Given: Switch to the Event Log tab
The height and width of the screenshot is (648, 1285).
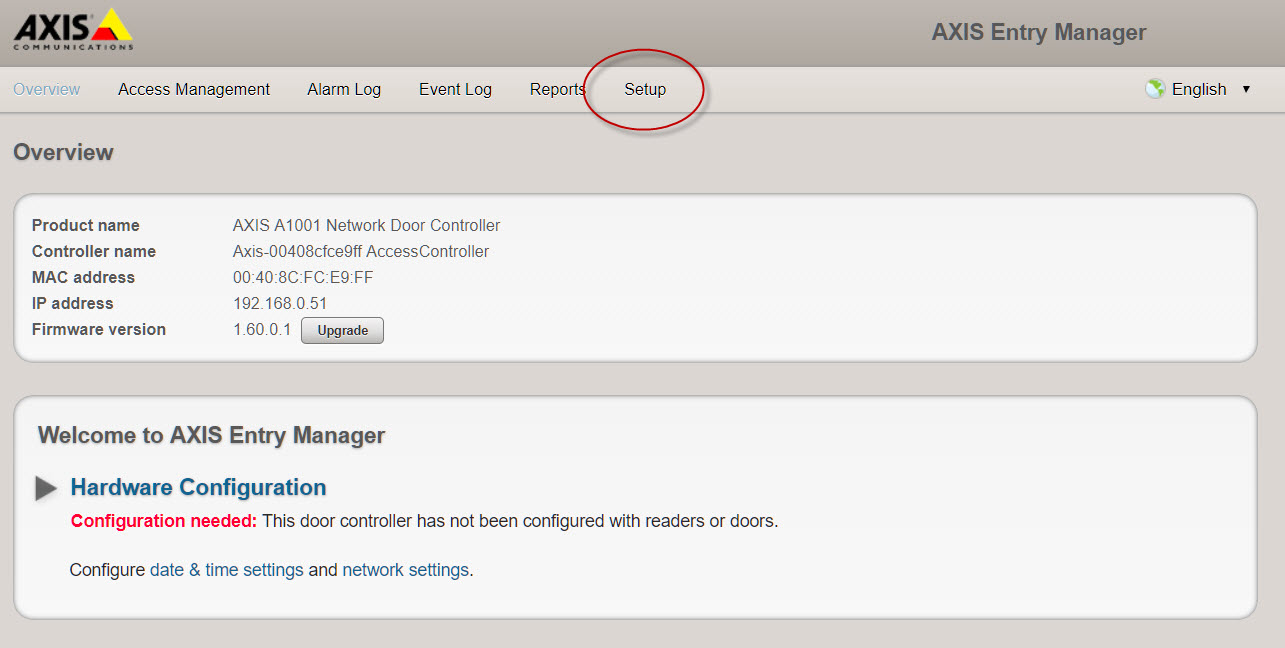Looking at the screenshot, I should (455, 89).
